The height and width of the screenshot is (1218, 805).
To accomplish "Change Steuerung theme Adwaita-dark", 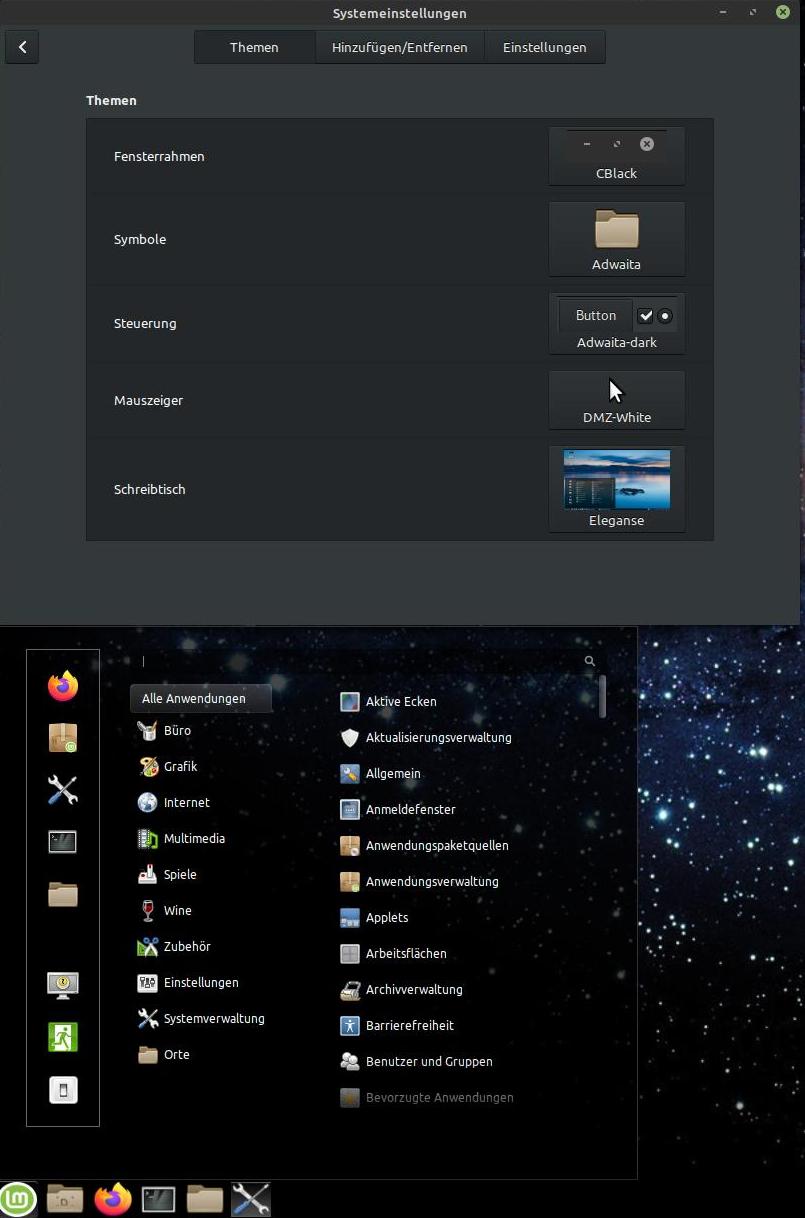I will 617,323.
